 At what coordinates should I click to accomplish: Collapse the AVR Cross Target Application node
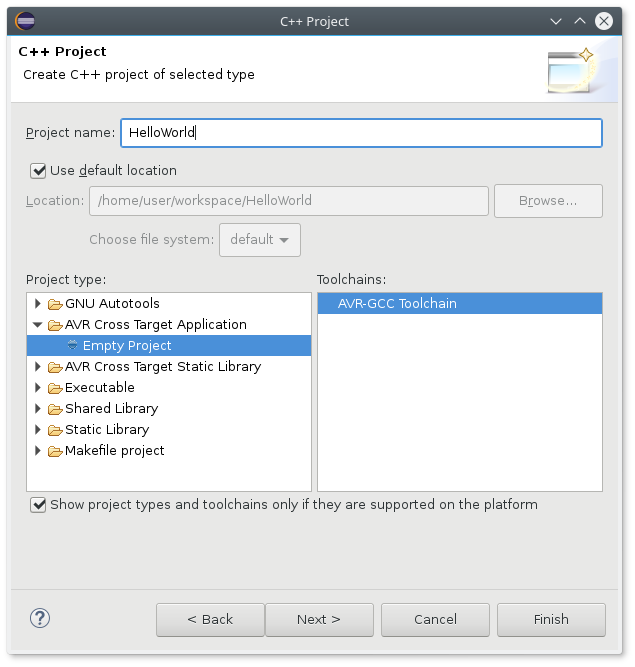click(37, 325)
